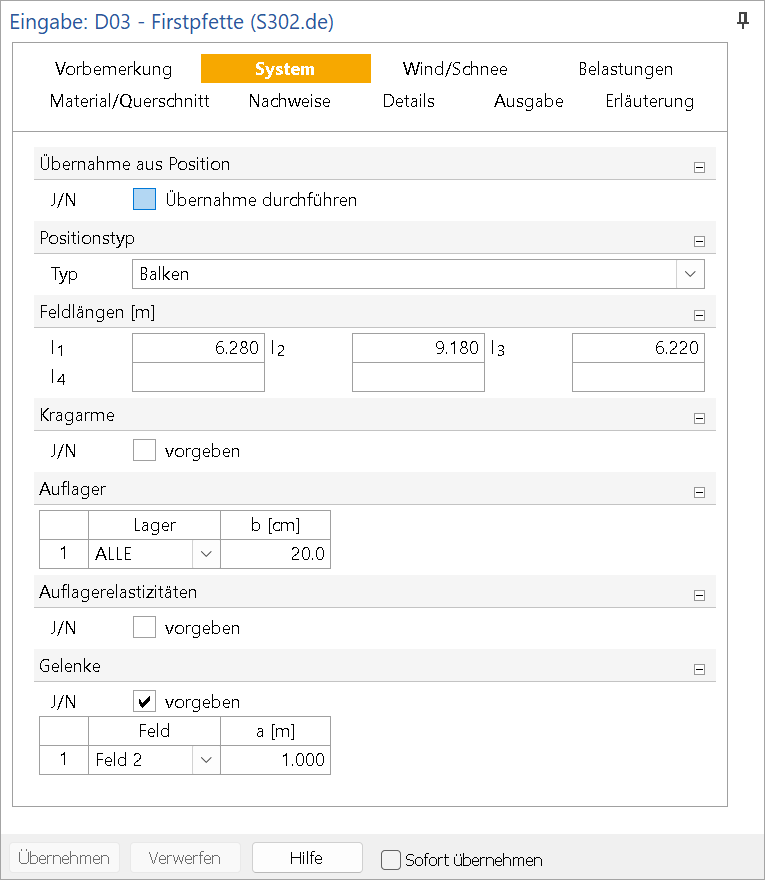Click the panel title Eingabe: D03 - Firstpfette

(x=172, y=22)
